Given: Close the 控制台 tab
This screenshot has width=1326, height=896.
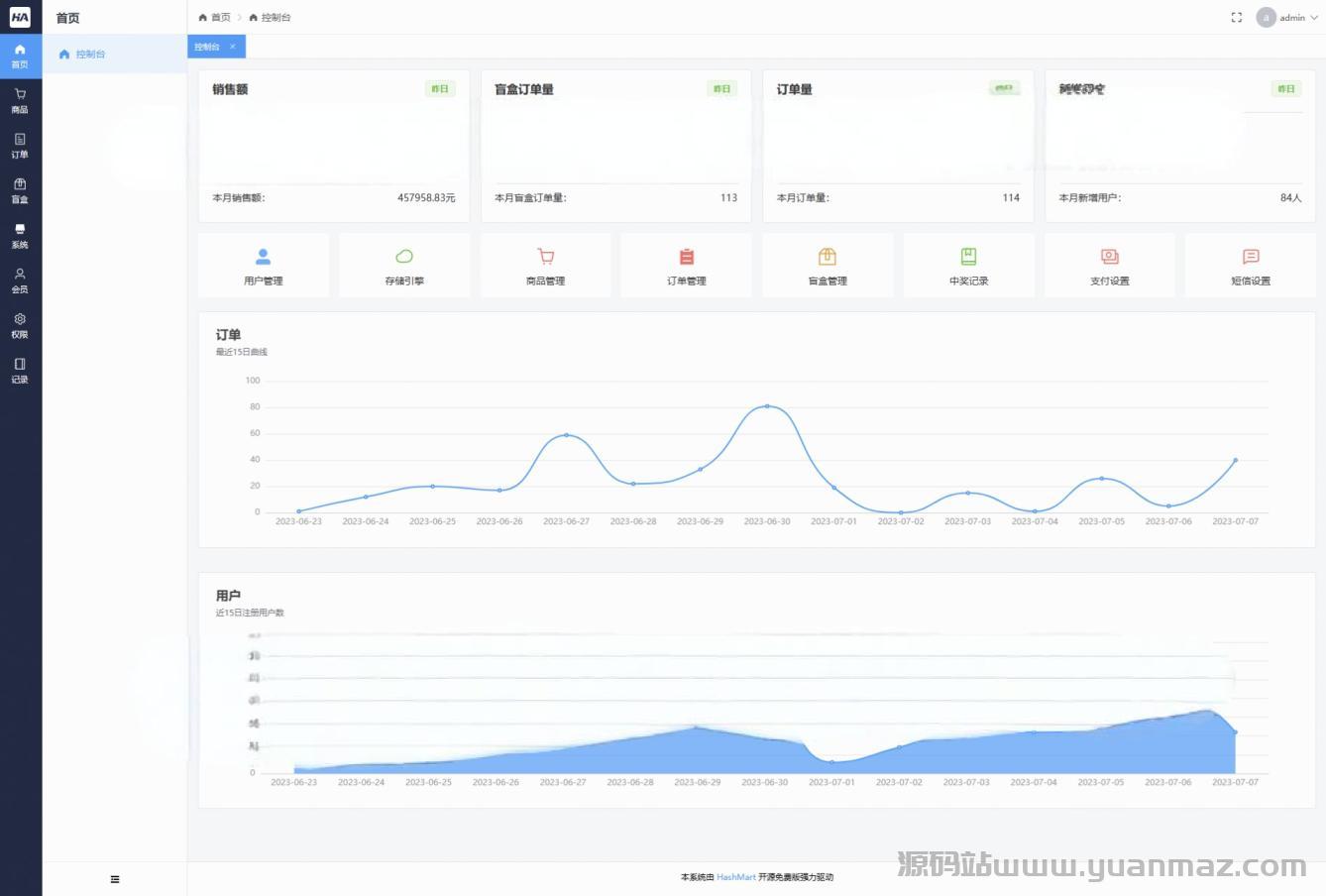Looking at the screenshot, I should [x=233, y=47].
